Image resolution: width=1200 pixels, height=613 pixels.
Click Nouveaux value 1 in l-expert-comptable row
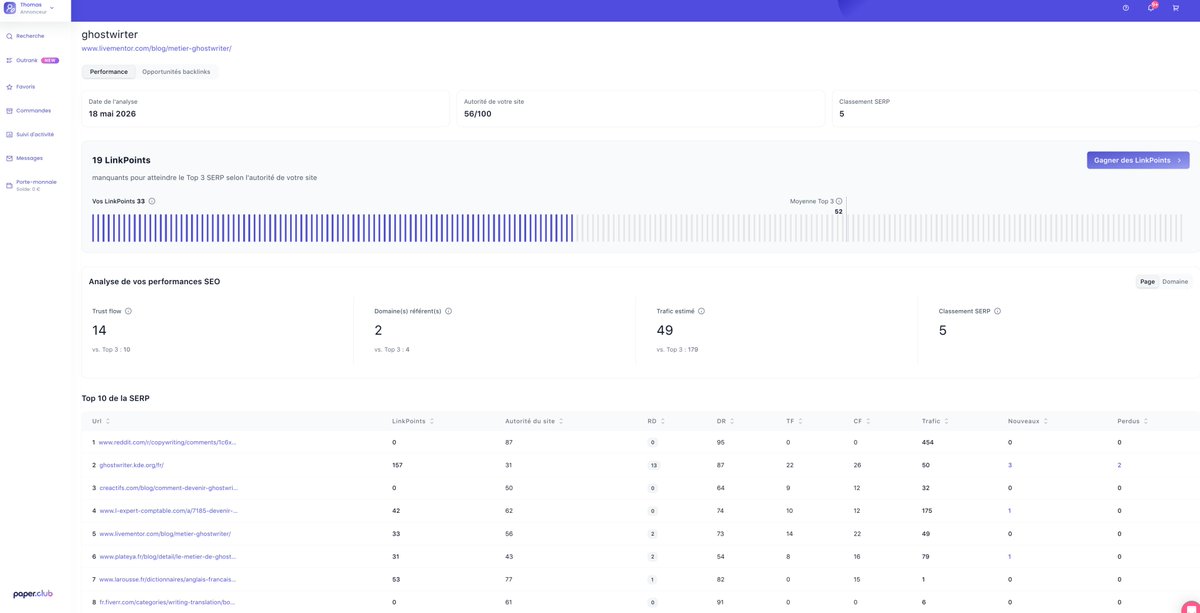click(1009, 511)
